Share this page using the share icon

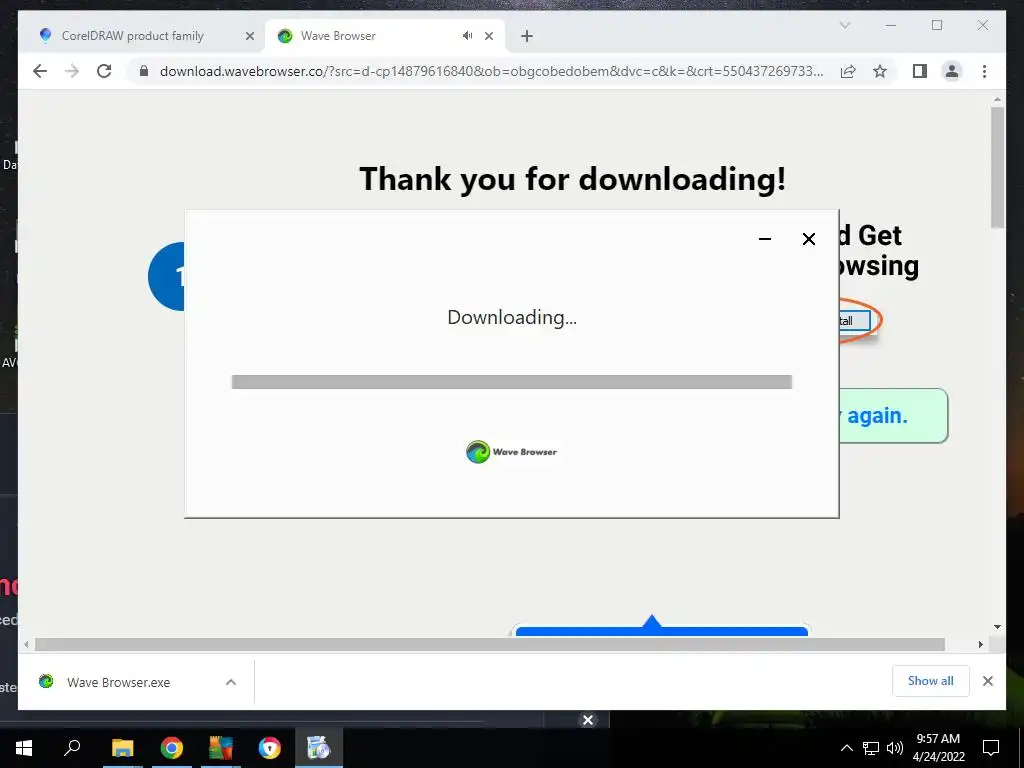[848, 71]
